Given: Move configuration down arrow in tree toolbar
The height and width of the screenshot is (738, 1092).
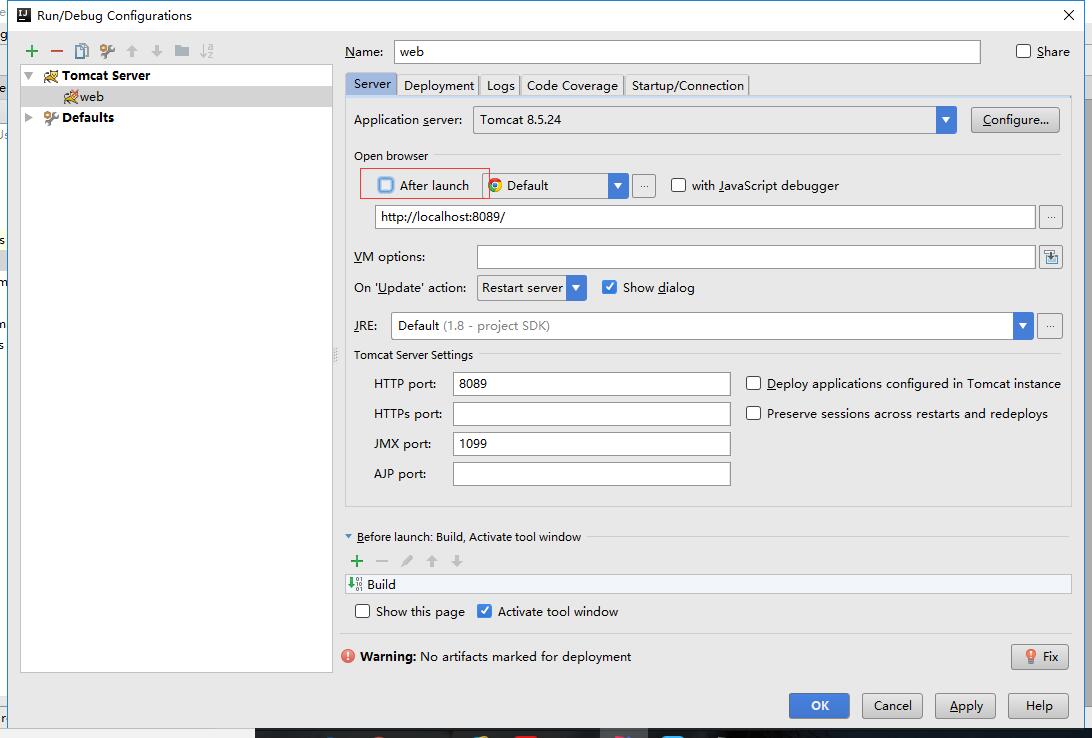Looking at the screenshot, I should point(157,51).
